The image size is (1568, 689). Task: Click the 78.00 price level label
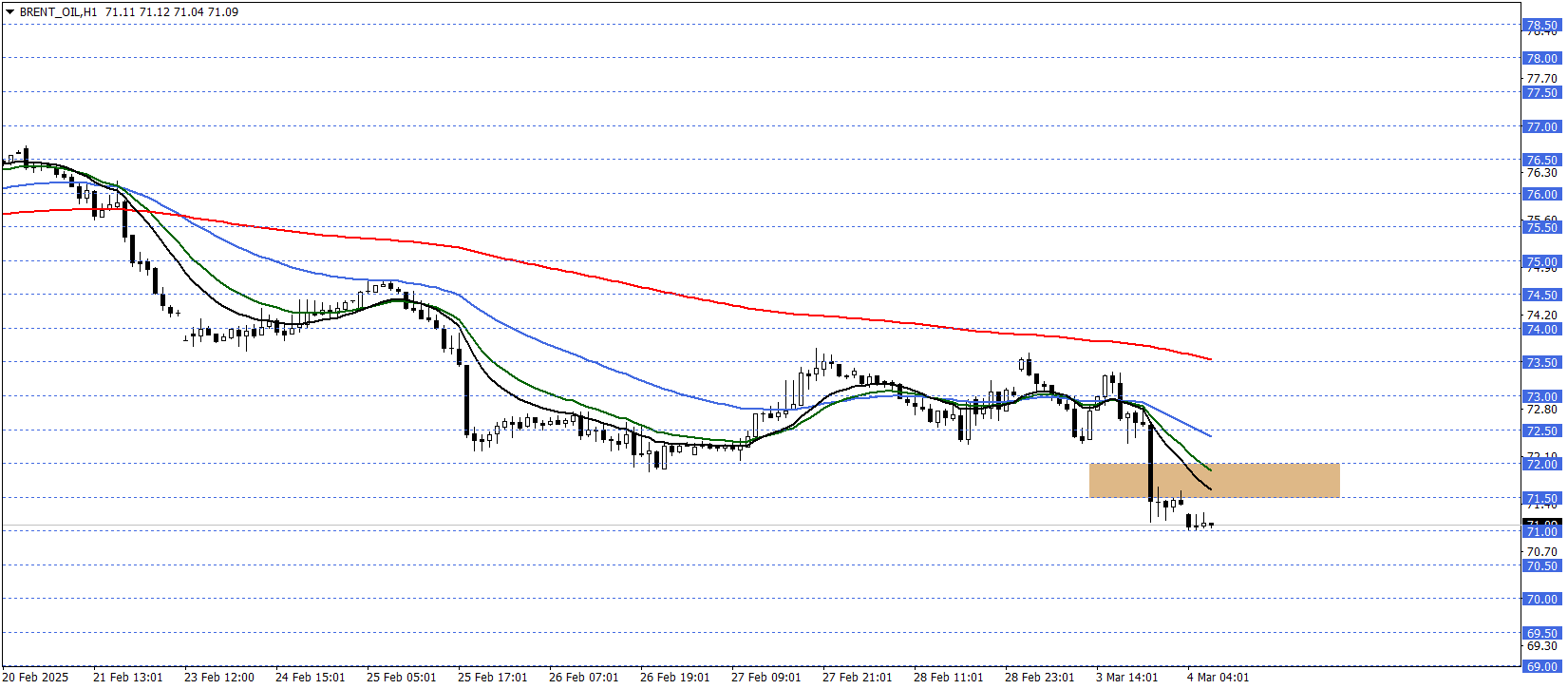[x=1541, y=59]
